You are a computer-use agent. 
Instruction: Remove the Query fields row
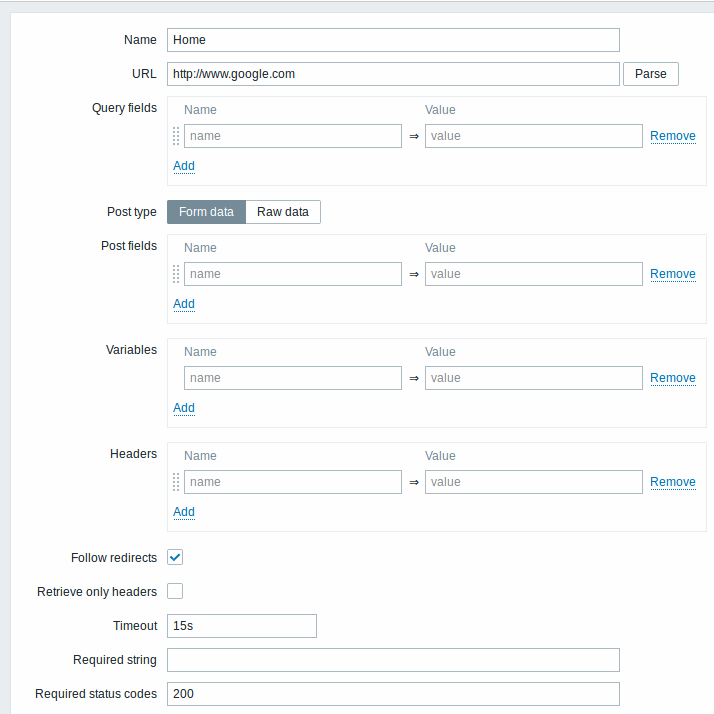click(673, 136)
